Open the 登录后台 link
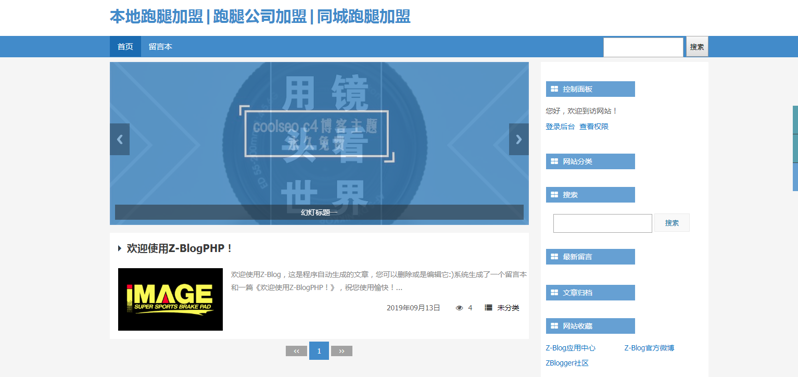This screenshot has height=377, width=798. (560, 127)
